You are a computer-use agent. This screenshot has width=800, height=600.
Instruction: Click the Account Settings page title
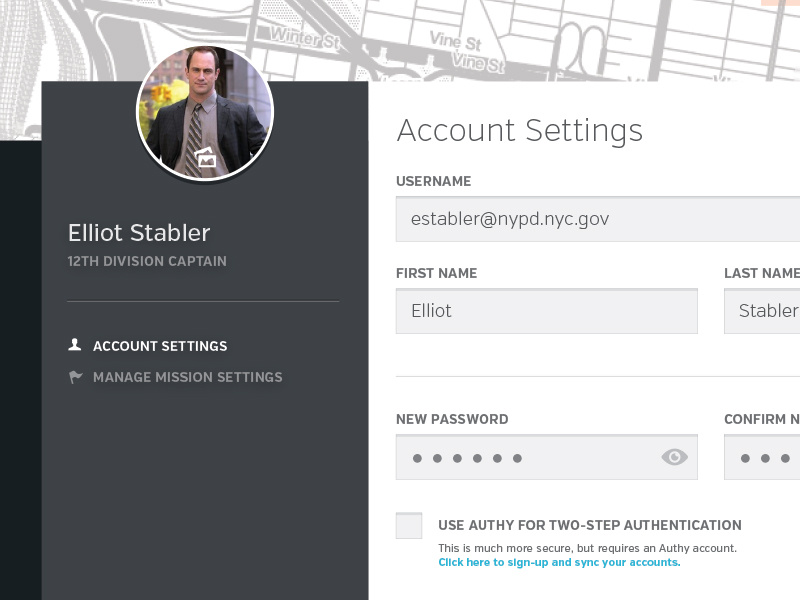pyautogui.click(x=520, y=130)
